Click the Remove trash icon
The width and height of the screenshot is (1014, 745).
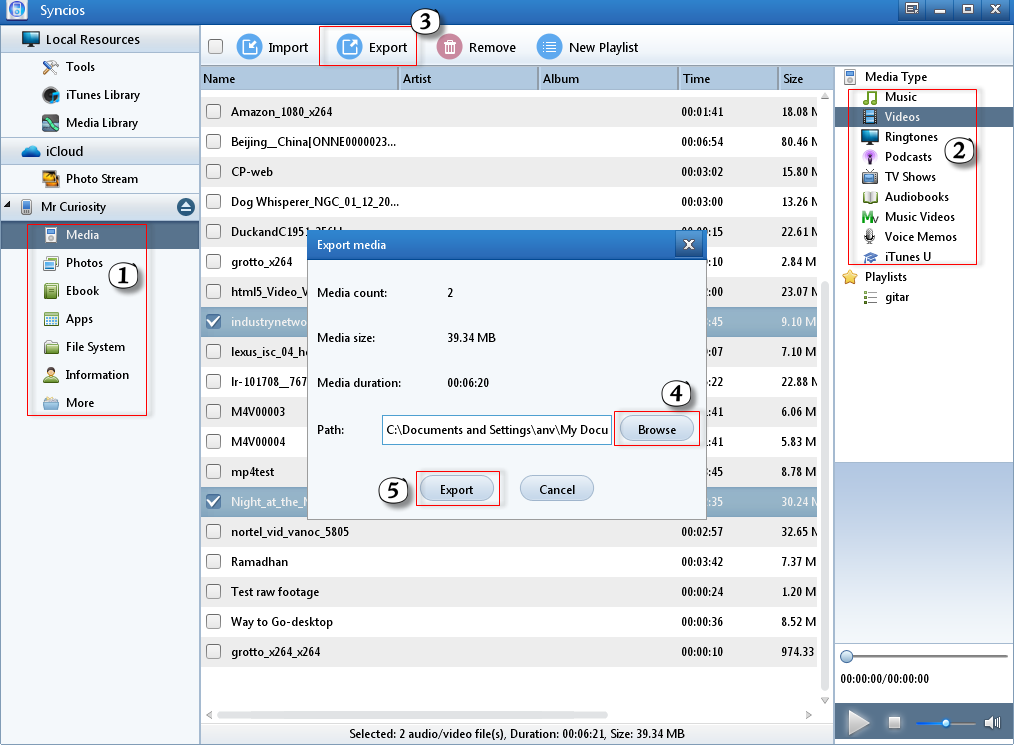449,47
